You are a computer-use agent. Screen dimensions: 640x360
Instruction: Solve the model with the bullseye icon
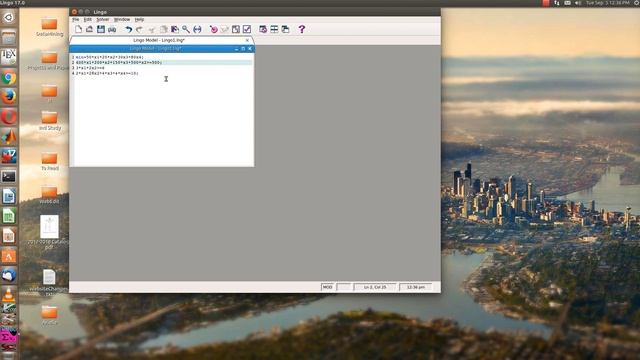[213, 29]
